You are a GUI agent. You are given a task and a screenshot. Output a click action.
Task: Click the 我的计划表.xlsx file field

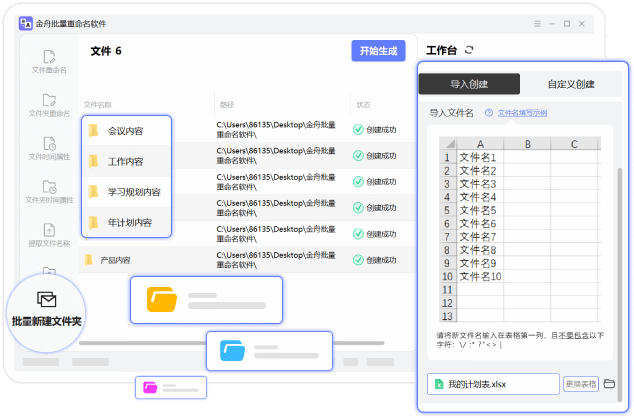coord(493,384)
